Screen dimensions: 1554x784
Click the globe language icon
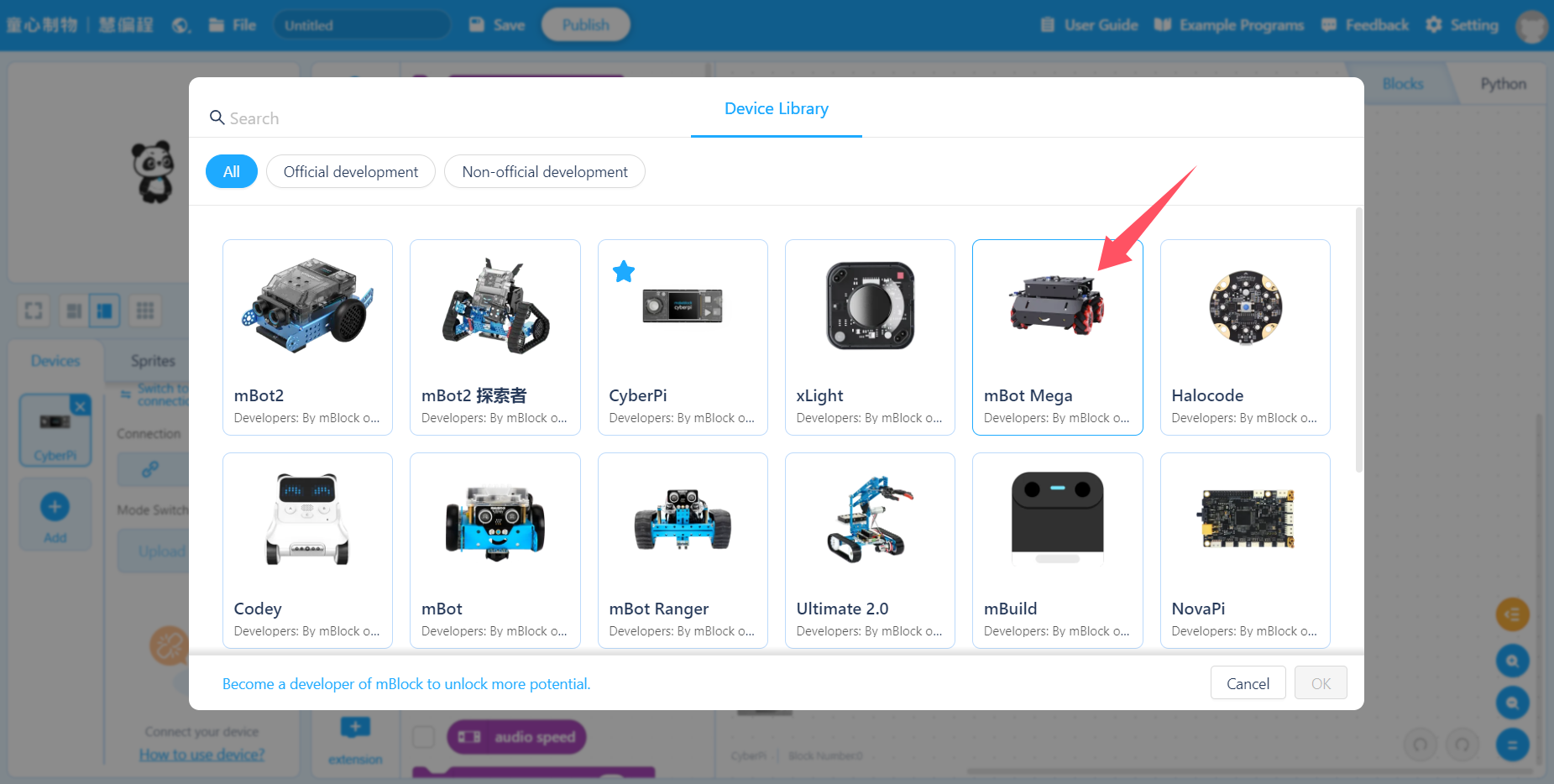[181, 25]
